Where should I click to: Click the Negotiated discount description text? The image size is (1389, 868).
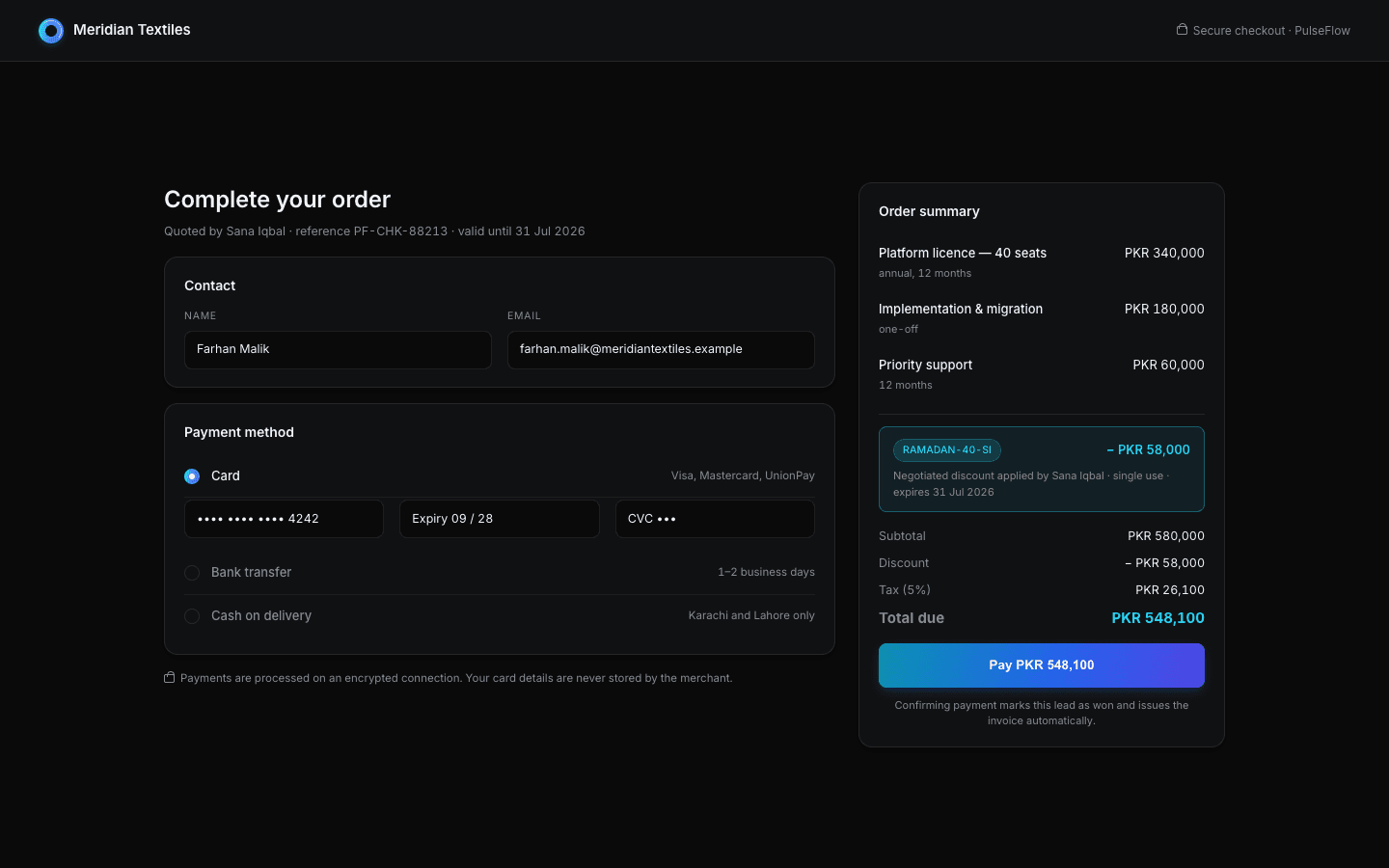(1031, 484)
